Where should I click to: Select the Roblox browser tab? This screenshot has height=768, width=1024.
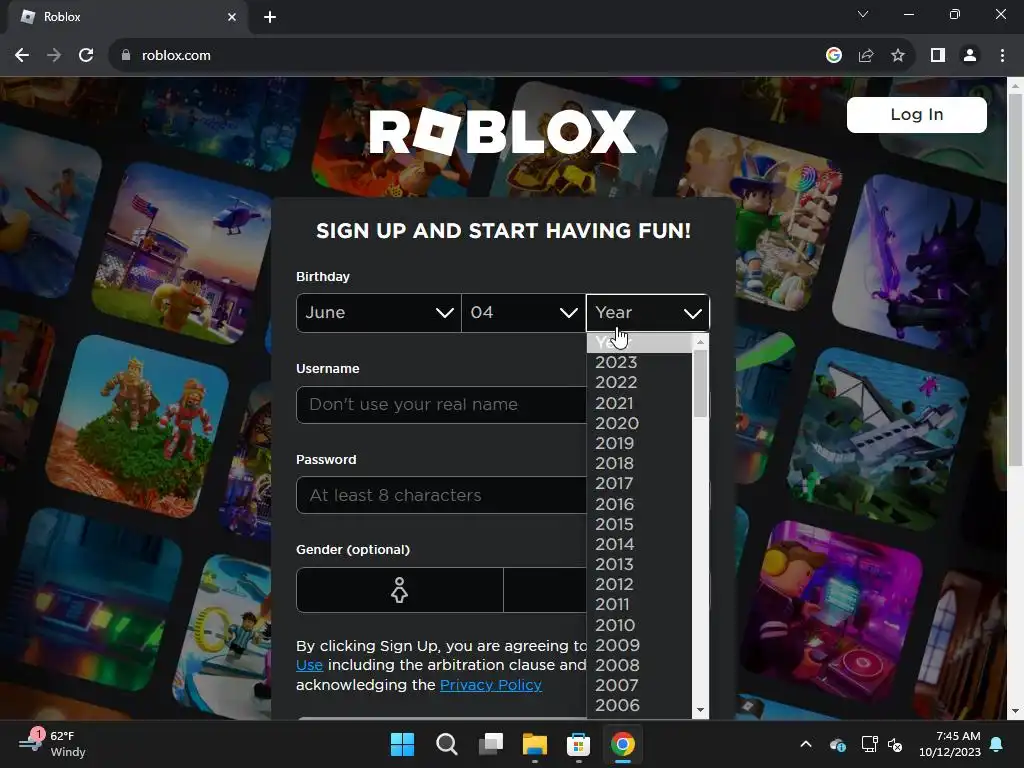127,17
